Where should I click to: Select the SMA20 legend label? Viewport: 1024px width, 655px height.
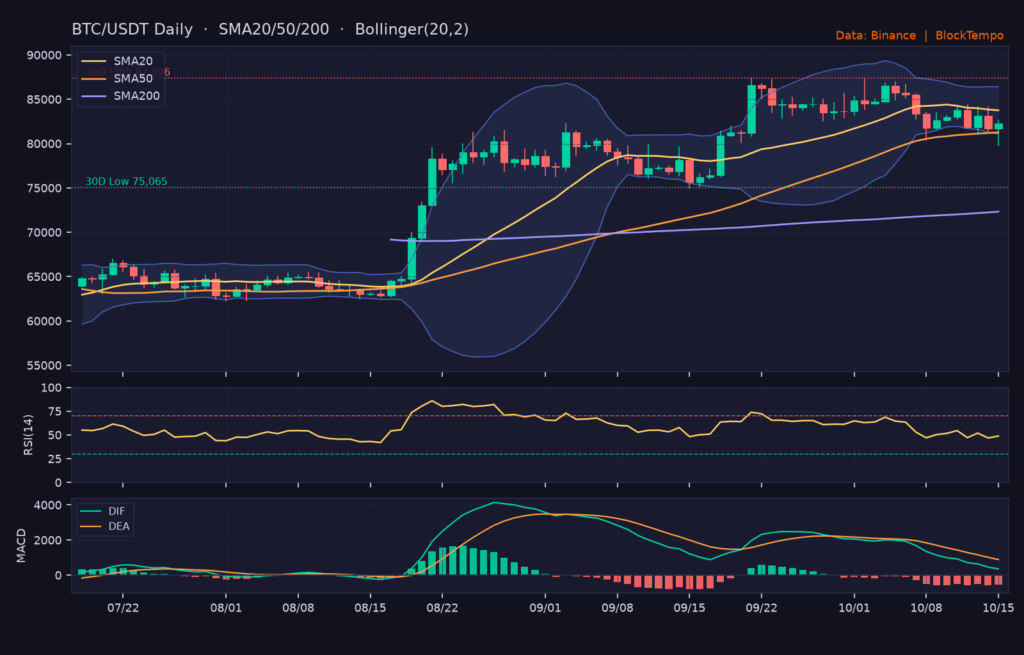133,61
